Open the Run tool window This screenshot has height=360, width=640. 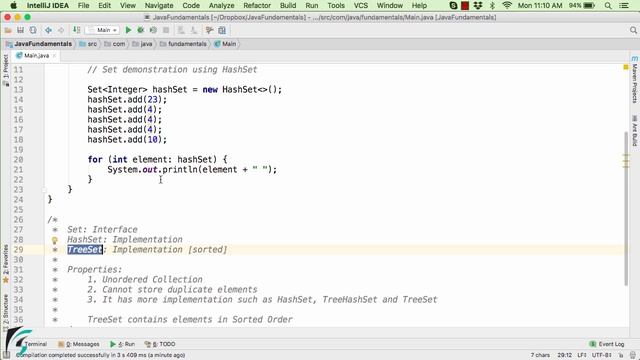(123, 344)
